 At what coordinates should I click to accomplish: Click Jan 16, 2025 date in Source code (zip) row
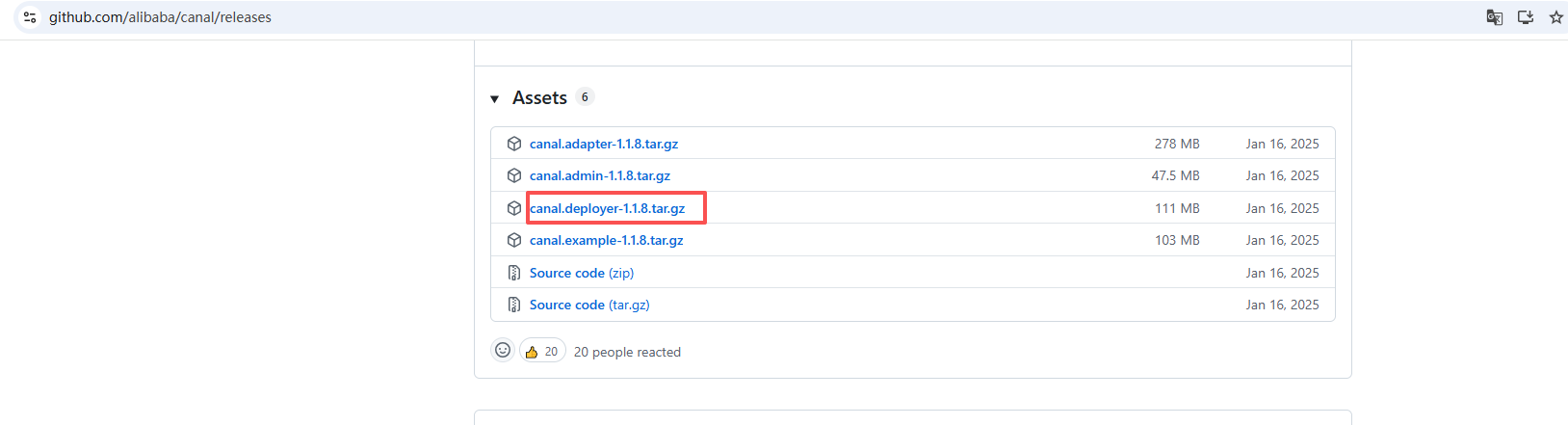click(x=1282, y=273)
